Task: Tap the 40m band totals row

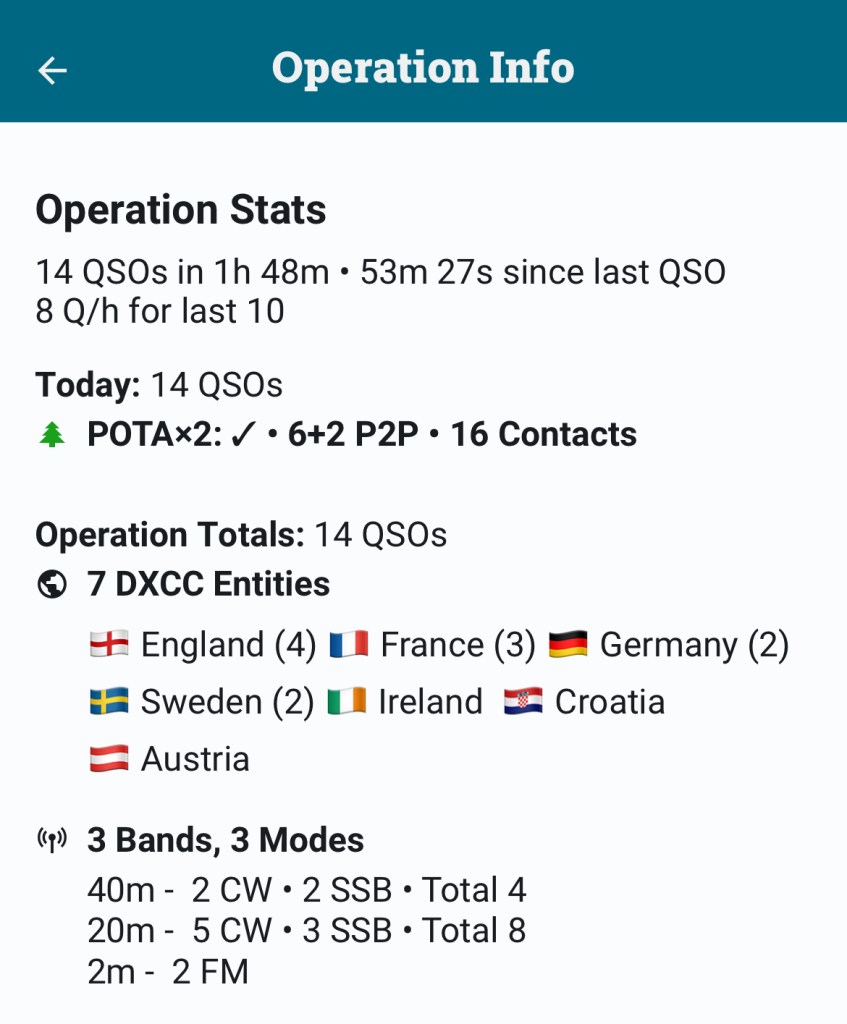Action: (306, 890)
